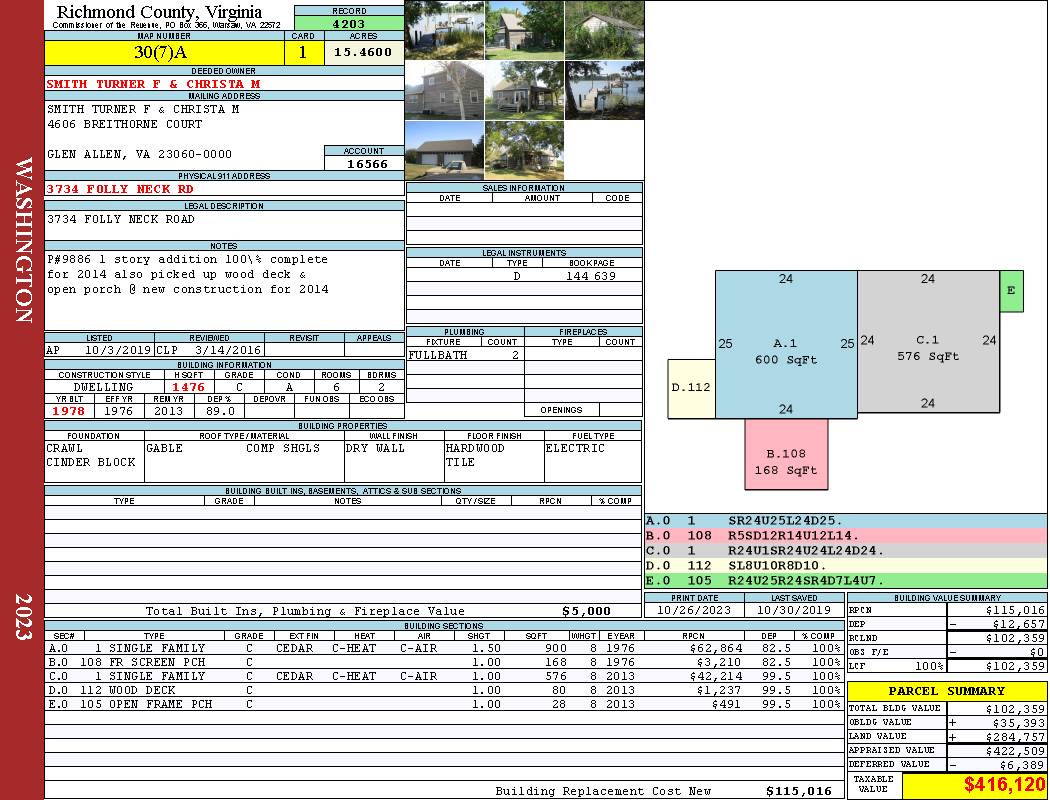
Task: Click A.0 SINGLE FAMILY section row
Action: pyautogui.click(x=443, y=648)
